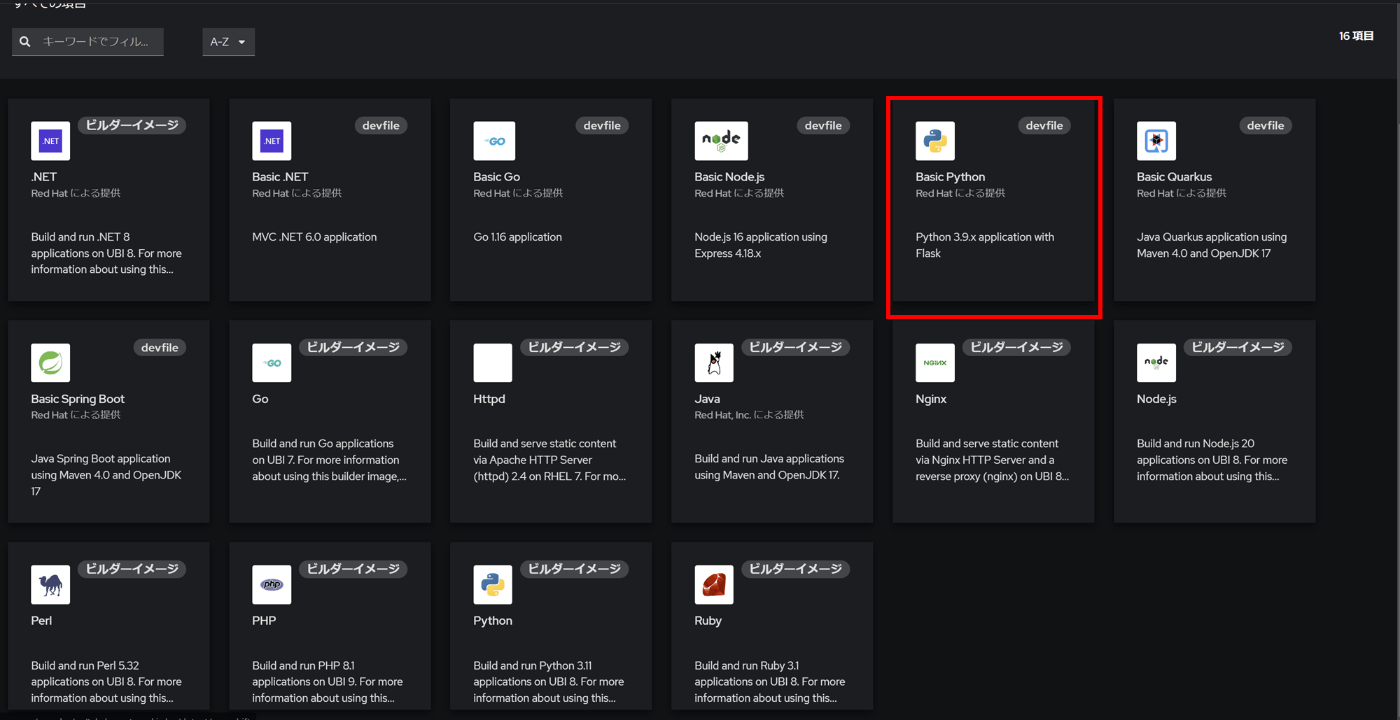Click 'MVC .NET 6.0 application' description text
The width and height of the screenshot is (1400, 720).
pyautogui.click(x=314, y=237)
